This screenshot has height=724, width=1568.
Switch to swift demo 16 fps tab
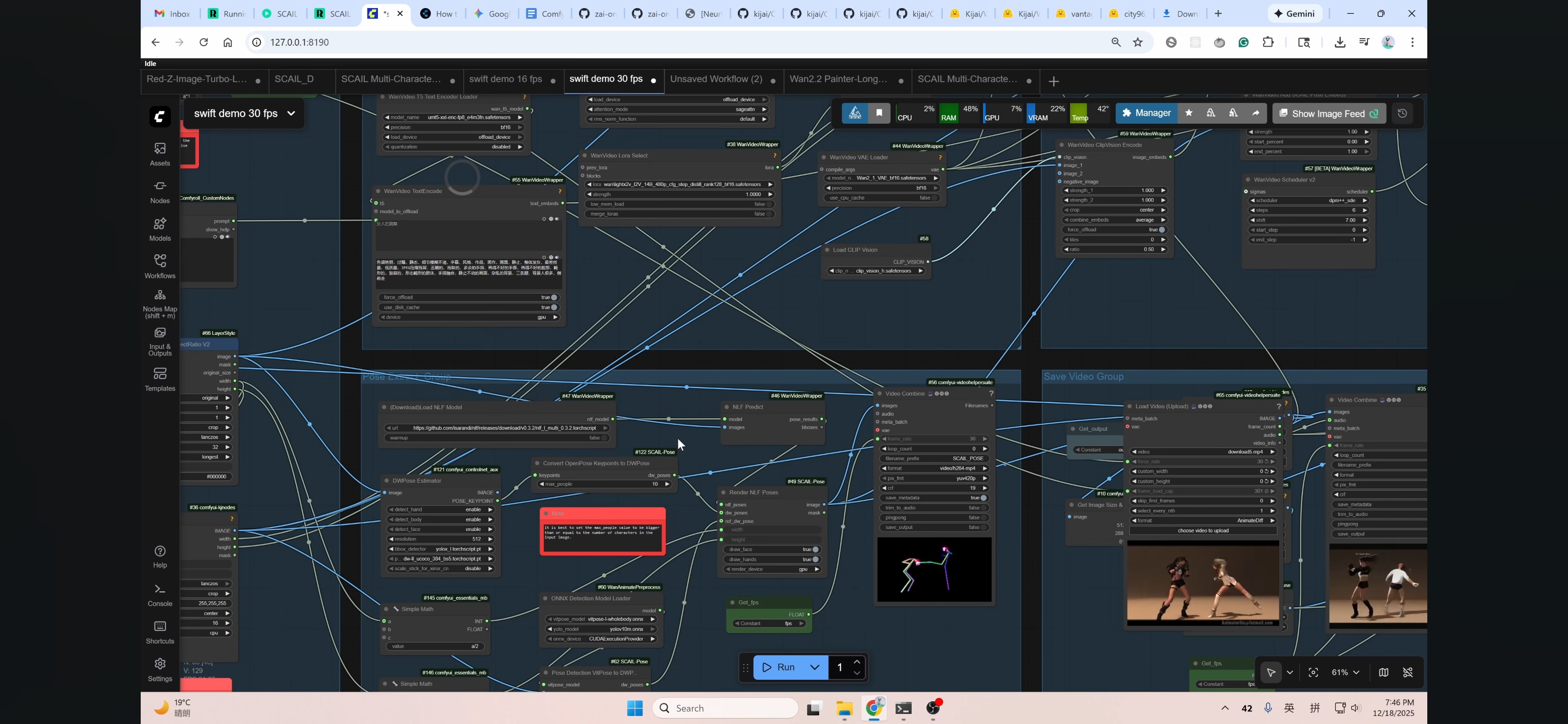[x=505, y=79]
